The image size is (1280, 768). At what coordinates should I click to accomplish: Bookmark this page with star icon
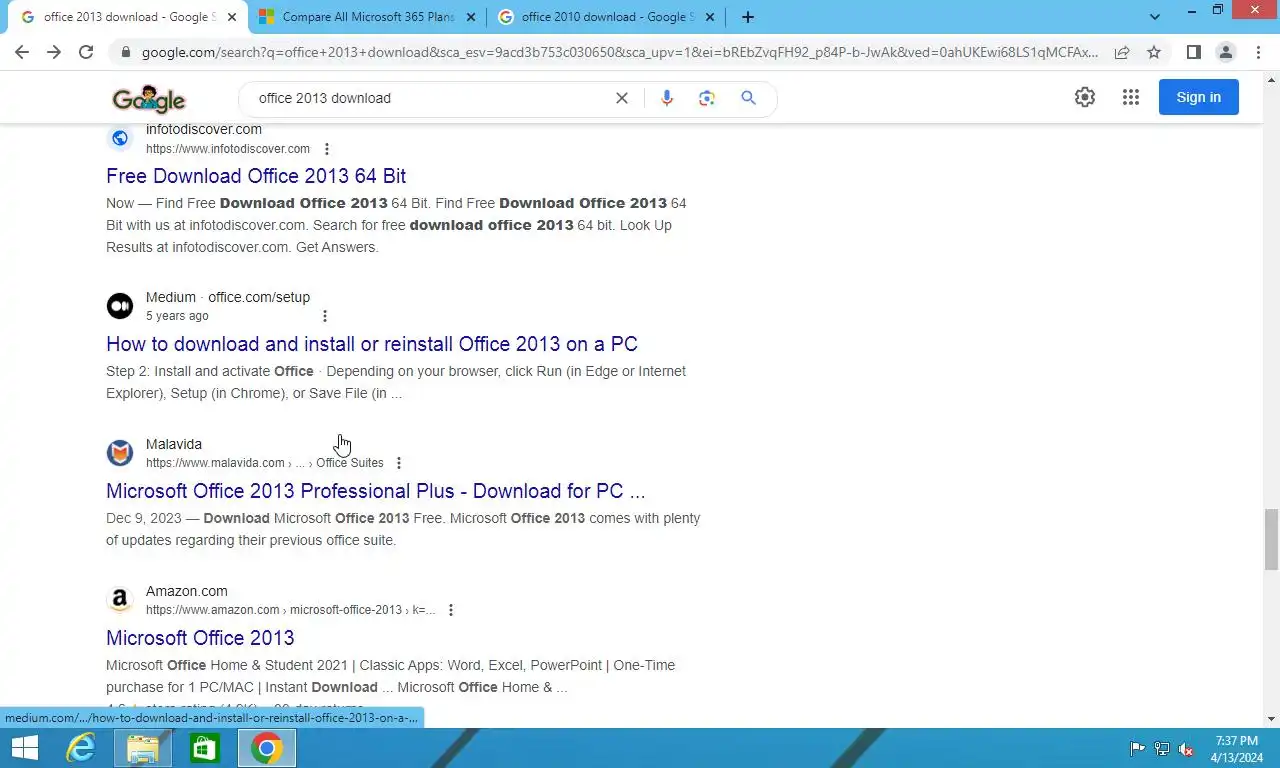tap(1154, 52)
